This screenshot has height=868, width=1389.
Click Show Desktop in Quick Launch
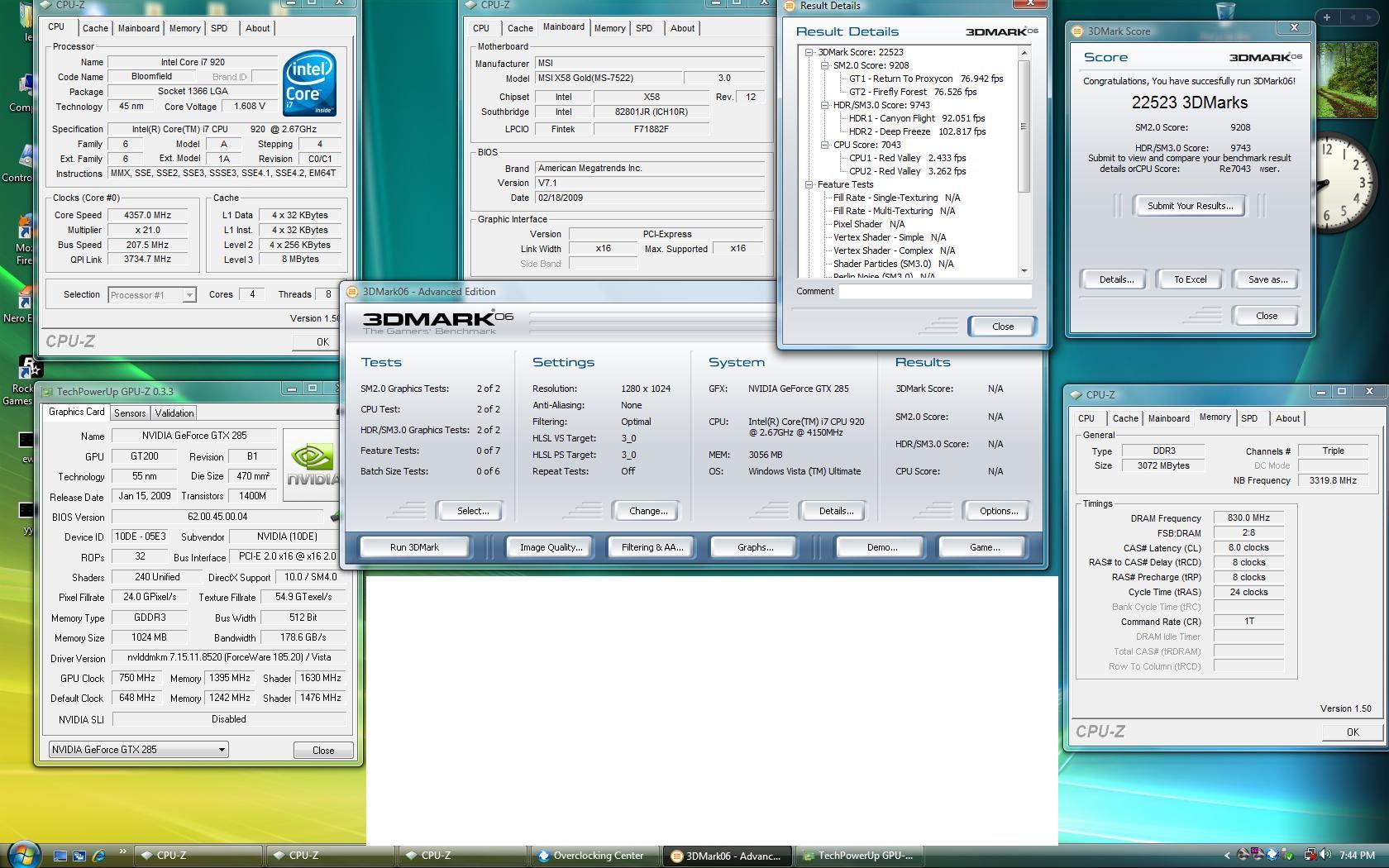[60, 856]
